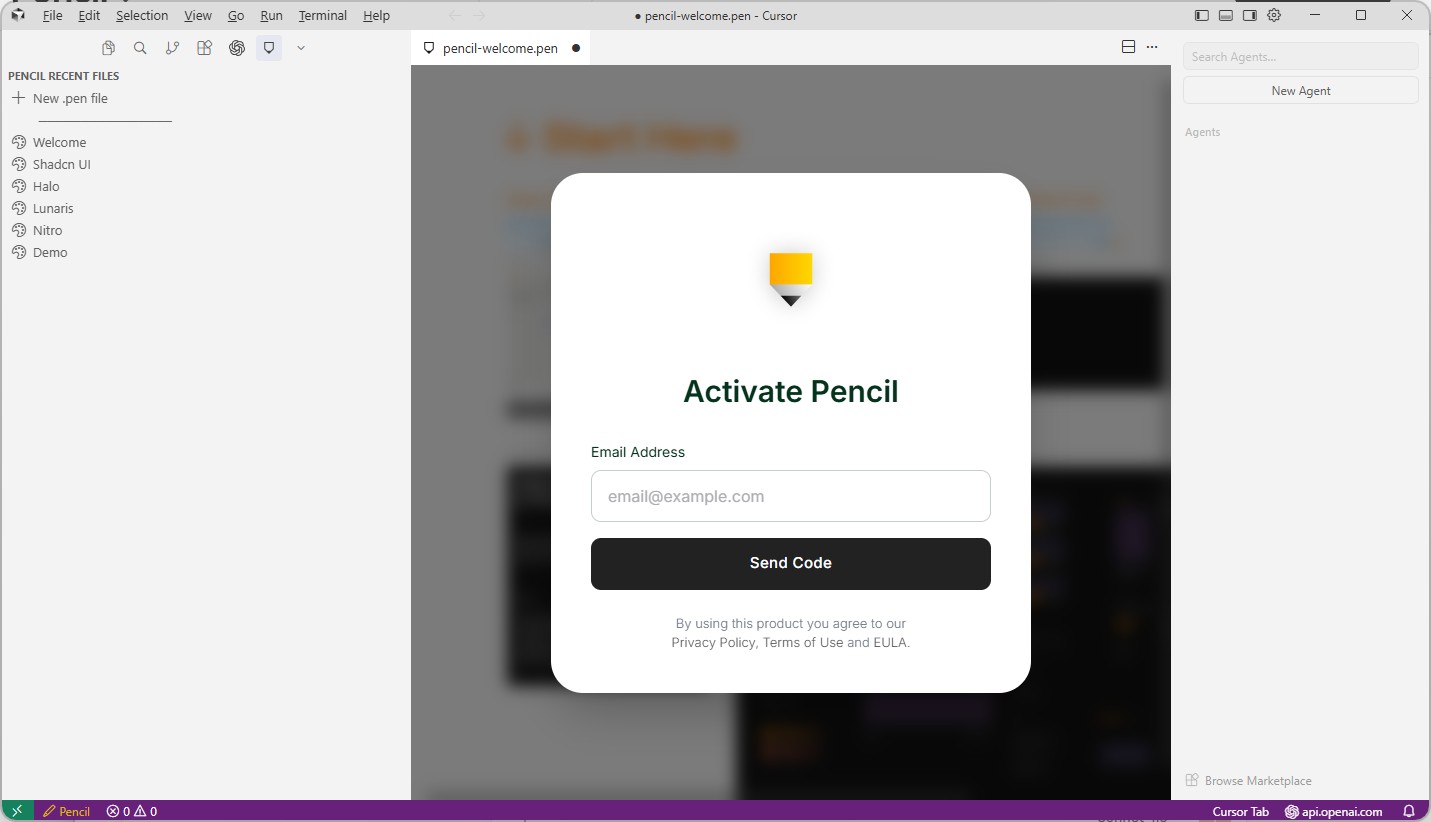The image size is (1431, 822).
Task: Open the OpenAI ChatGPT sidebar icon
Action: tap(237, 48)
